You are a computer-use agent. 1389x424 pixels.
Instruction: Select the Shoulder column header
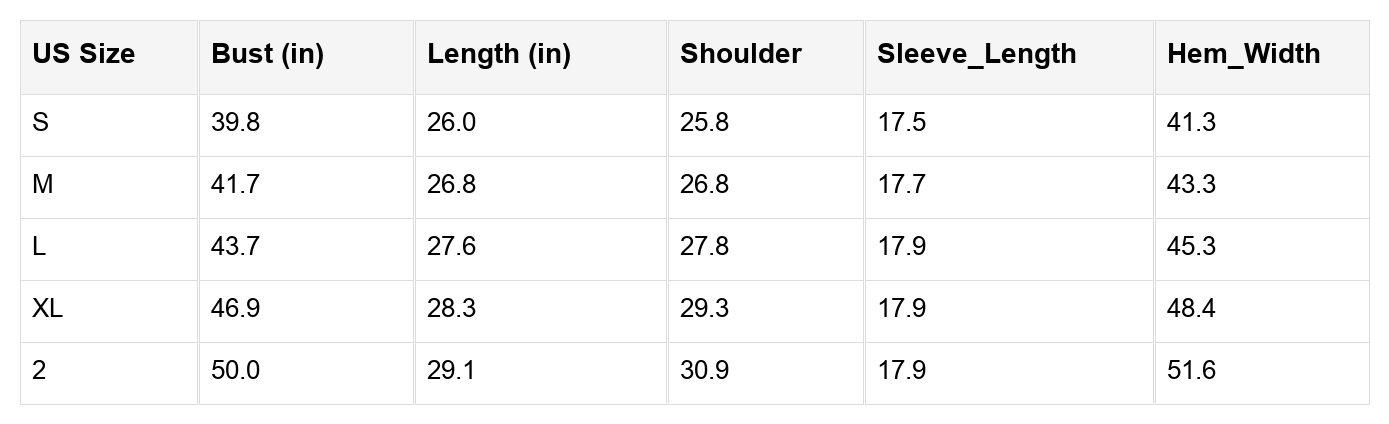tap(741, 54)
